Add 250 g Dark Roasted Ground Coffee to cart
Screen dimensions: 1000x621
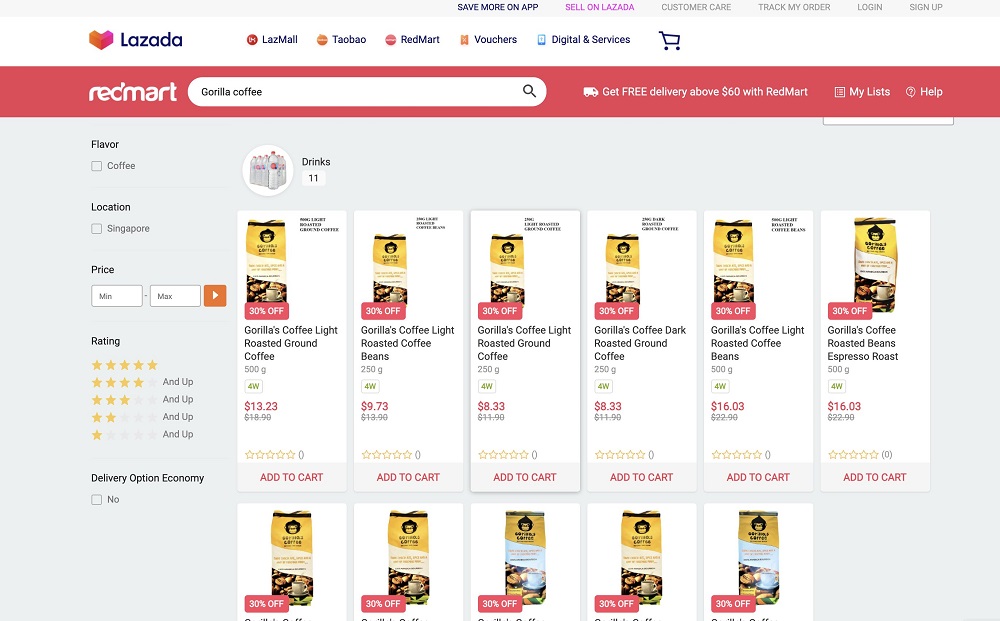coord(642,477)
